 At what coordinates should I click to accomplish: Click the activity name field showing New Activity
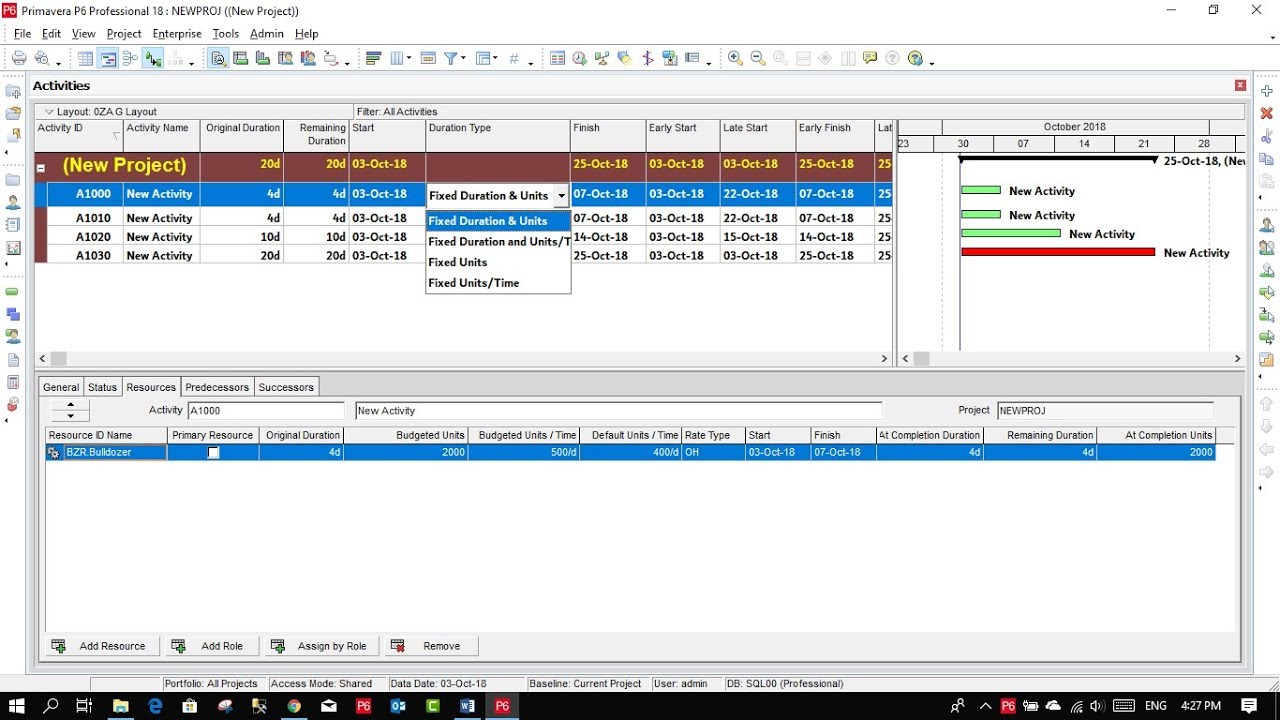pyautogui.click(x=618, y=411)
